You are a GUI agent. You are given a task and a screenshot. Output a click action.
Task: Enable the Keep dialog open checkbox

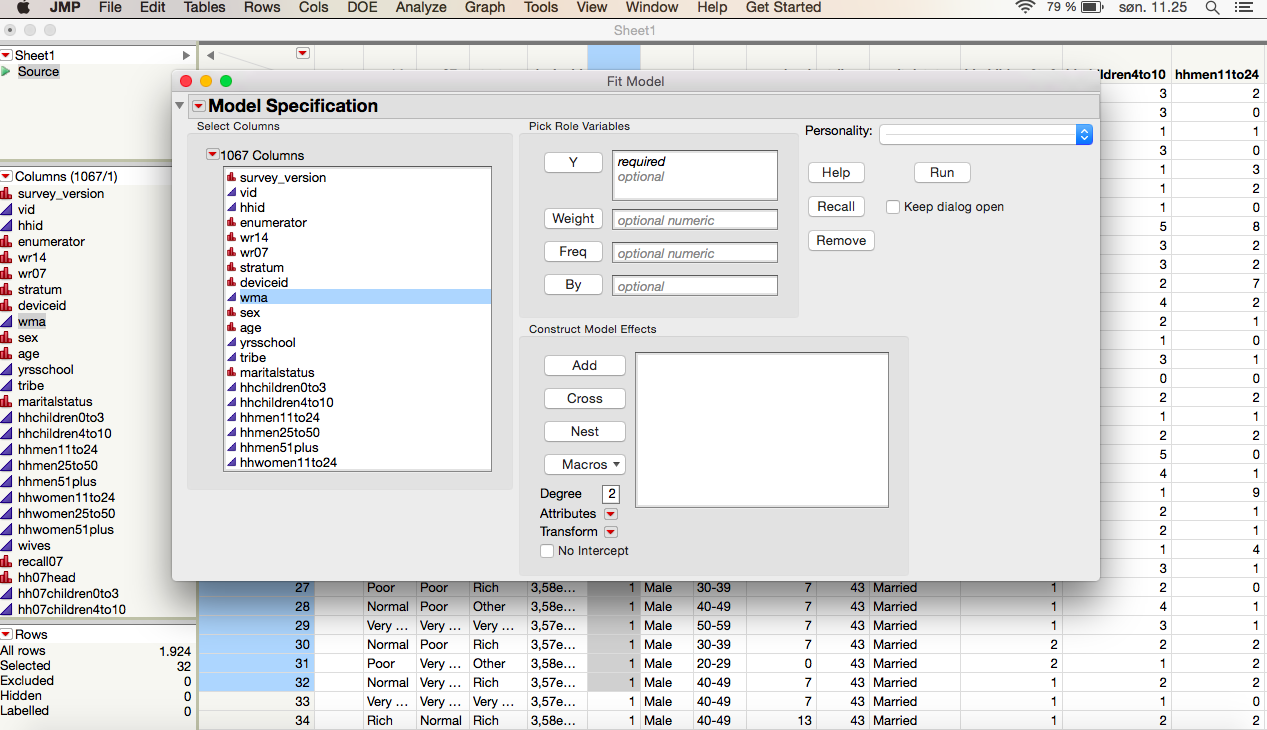pyautogui.click(x=892, y=206)
